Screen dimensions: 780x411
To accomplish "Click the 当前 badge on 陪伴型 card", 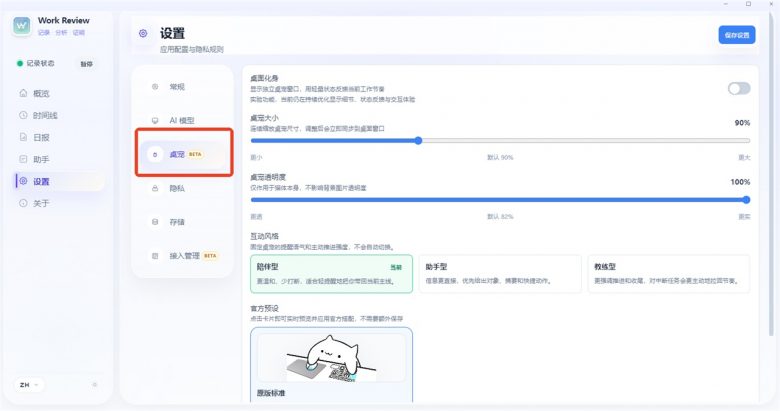I will click(x=396, y=267).
